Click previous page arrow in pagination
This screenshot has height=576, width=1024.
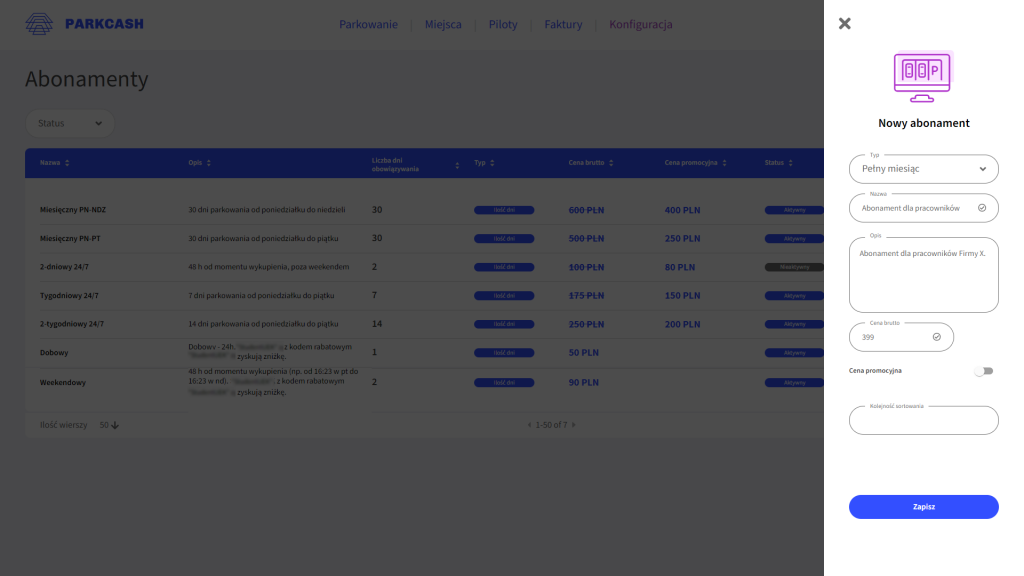click(530, 425)
